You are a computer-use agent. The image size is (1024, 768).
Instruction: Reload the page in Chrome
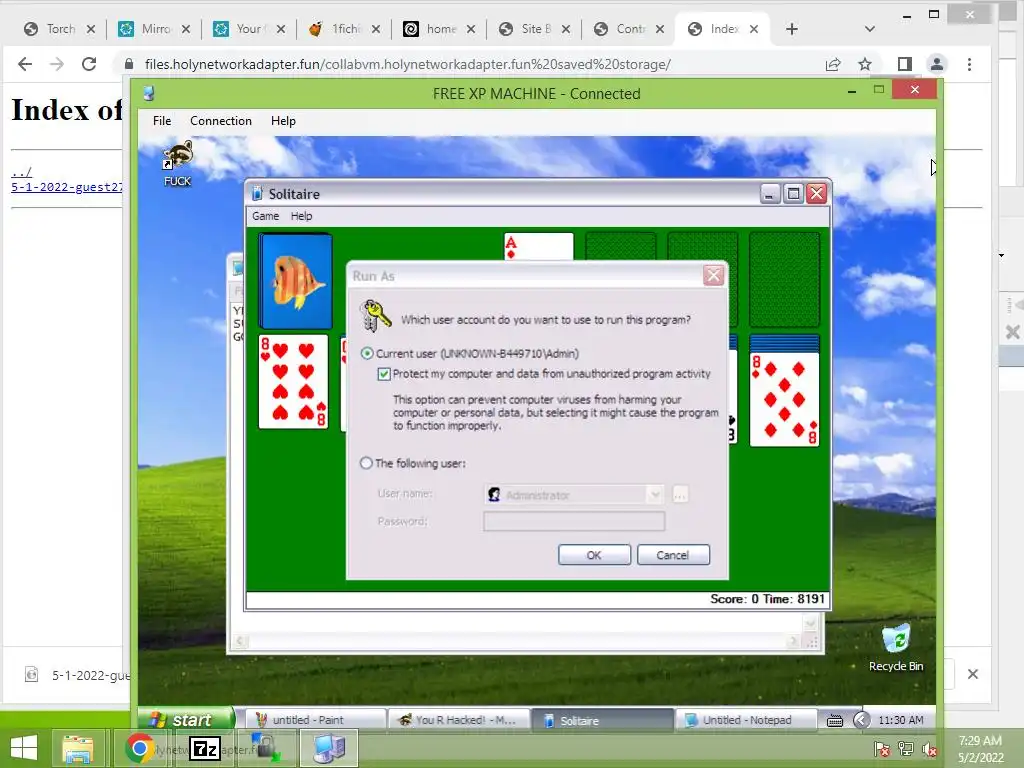pos(89,64)
